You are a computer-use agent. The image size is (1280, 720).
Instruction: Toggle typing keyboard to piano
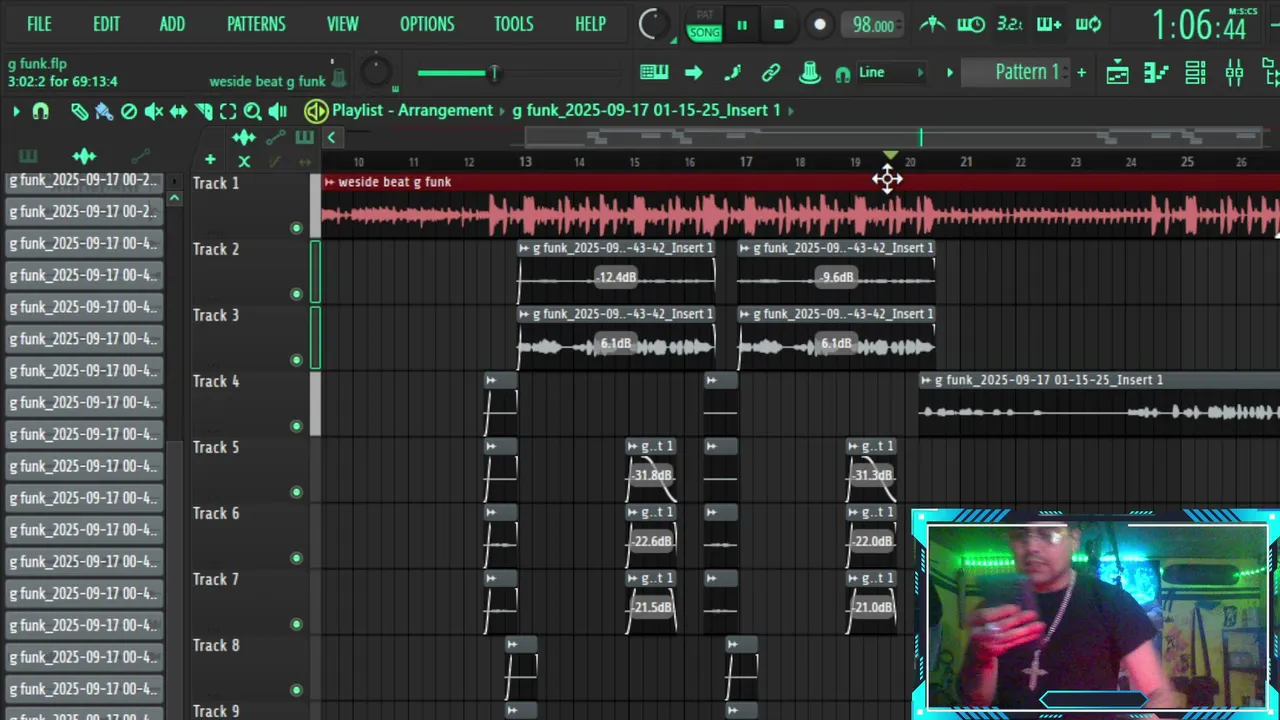[654, 72]
